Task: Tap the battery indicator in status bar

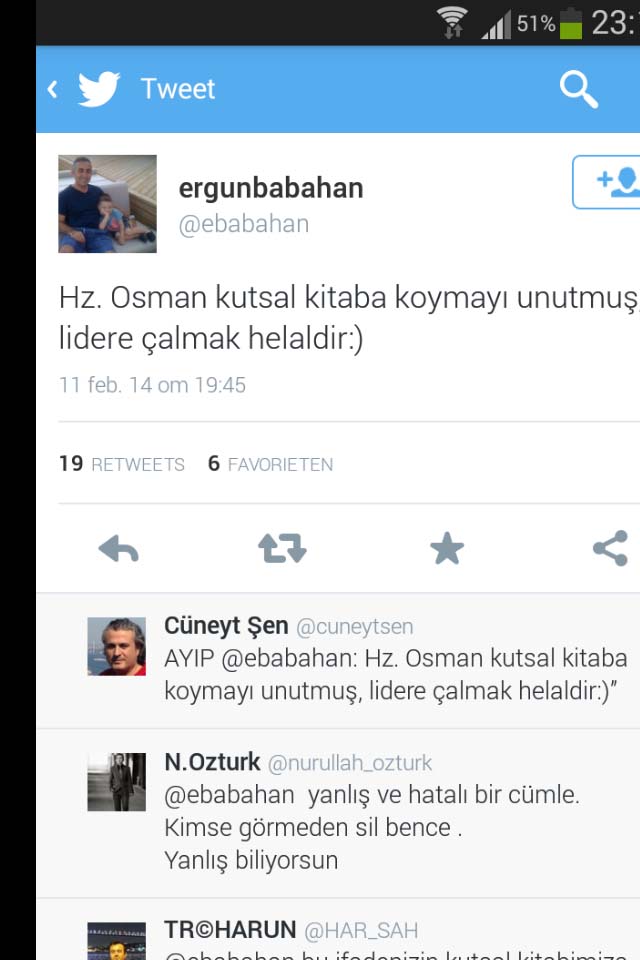Action: point(570,23)
